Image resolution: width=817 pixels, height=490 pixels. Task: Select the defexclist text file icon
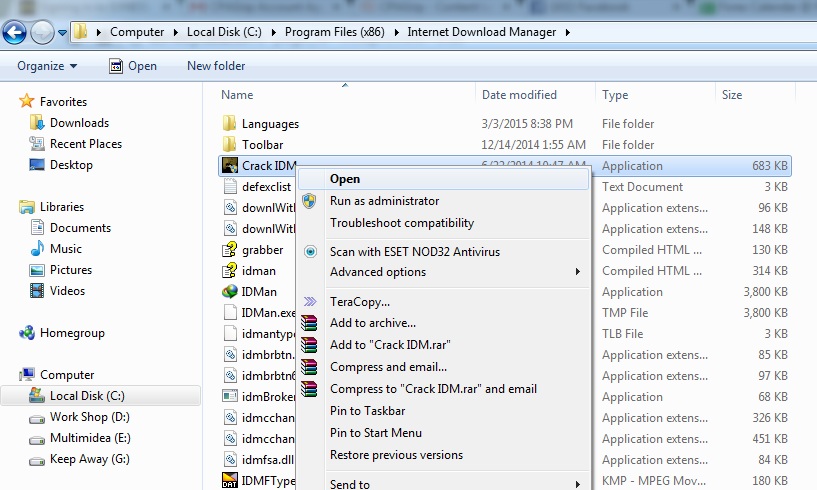pyautogui.click(x=230, y=186)
